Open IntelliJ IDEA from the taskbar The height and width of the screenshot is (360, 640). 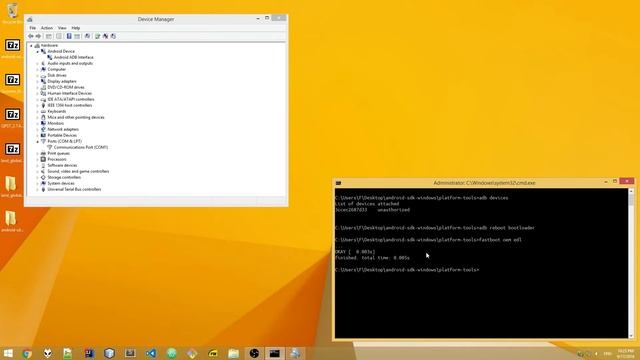tap(89, 353)
